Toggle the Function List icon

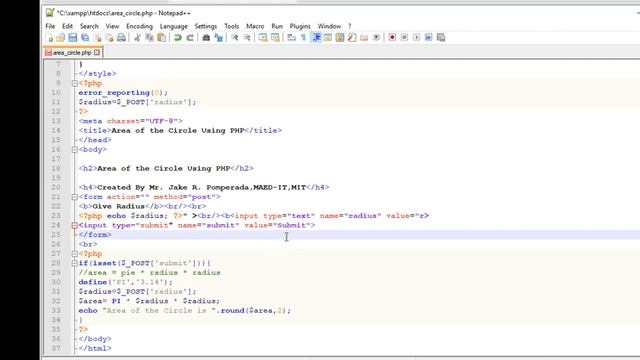click(x=352, y=38)
